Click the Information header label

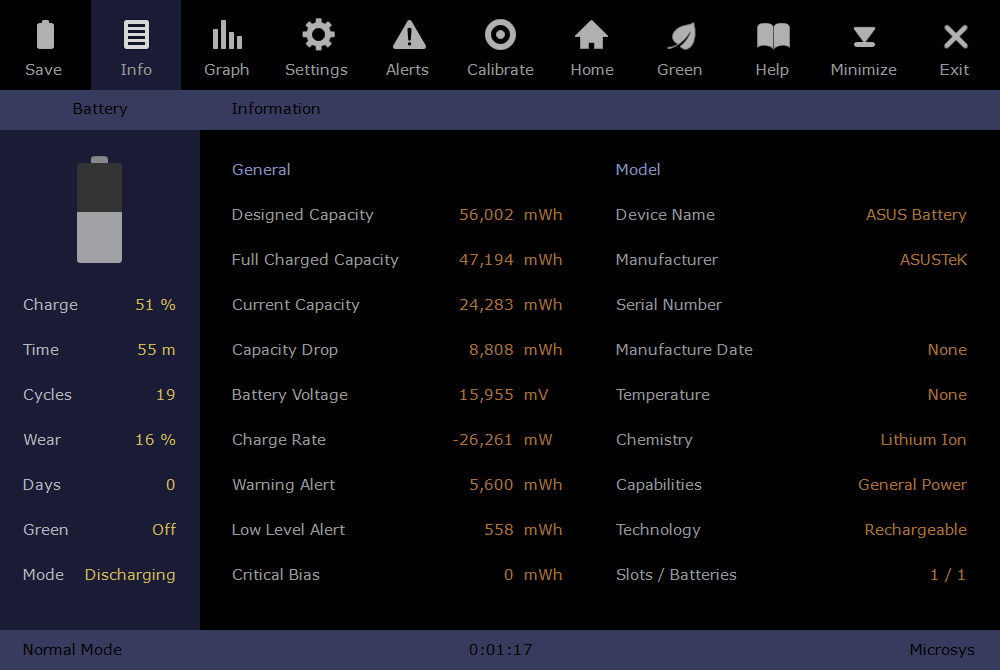pyautogui.click(x=276, y=109)
